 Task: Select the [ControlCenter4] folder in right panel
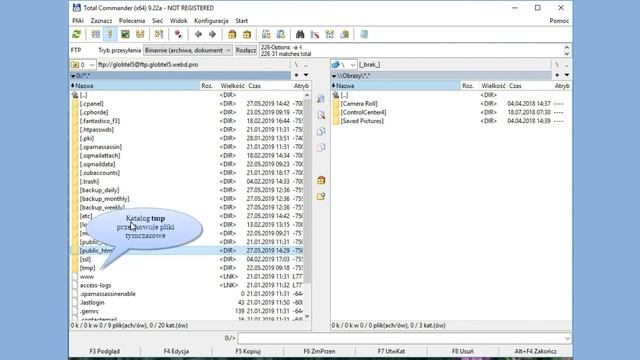click(x=363, y=112)
